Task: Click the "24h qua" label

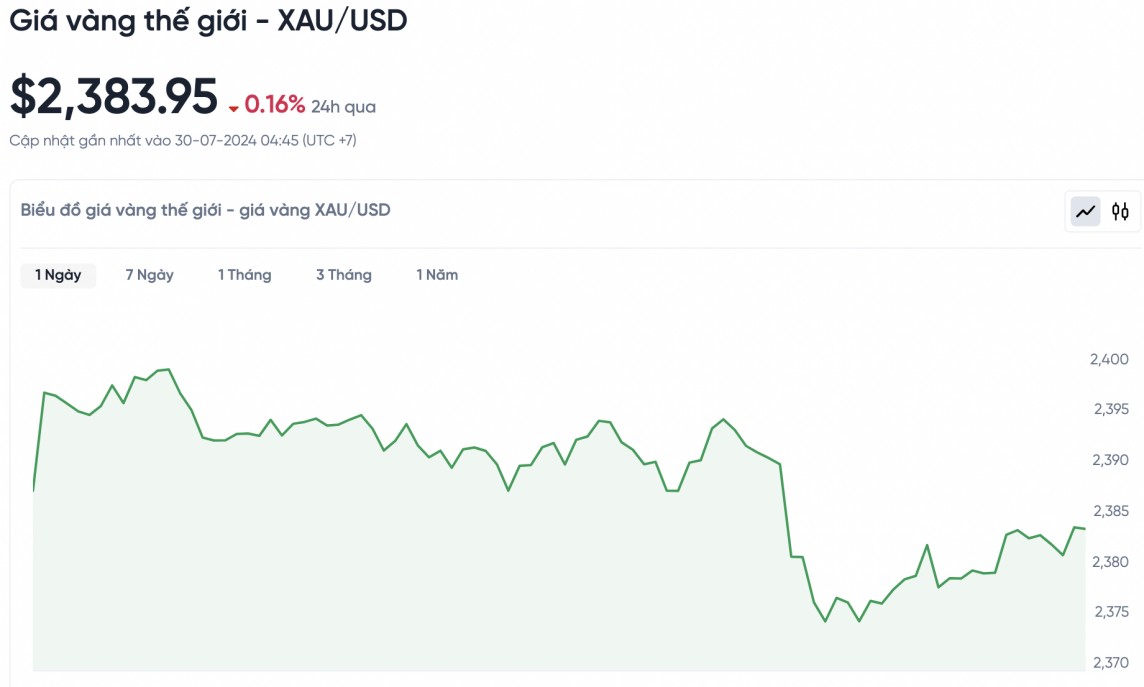Action: [343, 107]
